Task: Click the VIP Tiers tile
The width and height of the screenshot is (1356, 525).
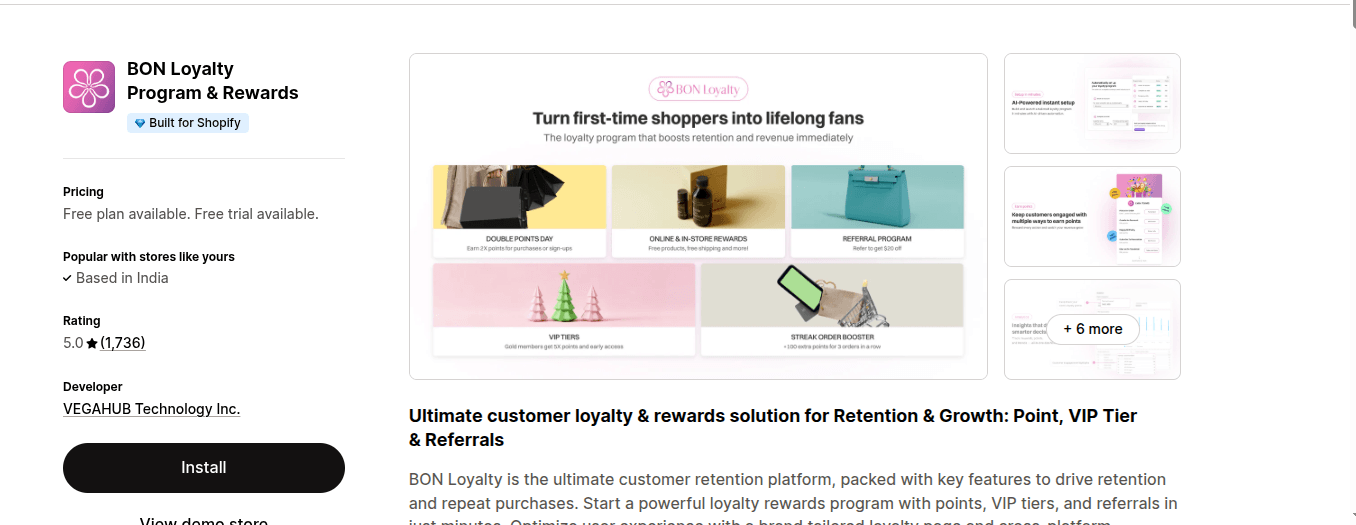Action: click(x=564, y=309)
